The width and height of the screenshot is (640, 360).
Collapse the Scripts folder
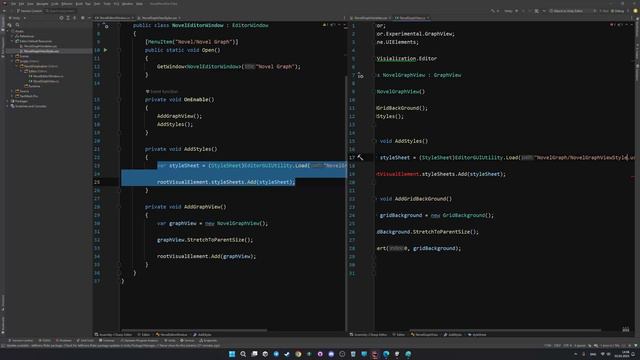[x=12, y=61]
